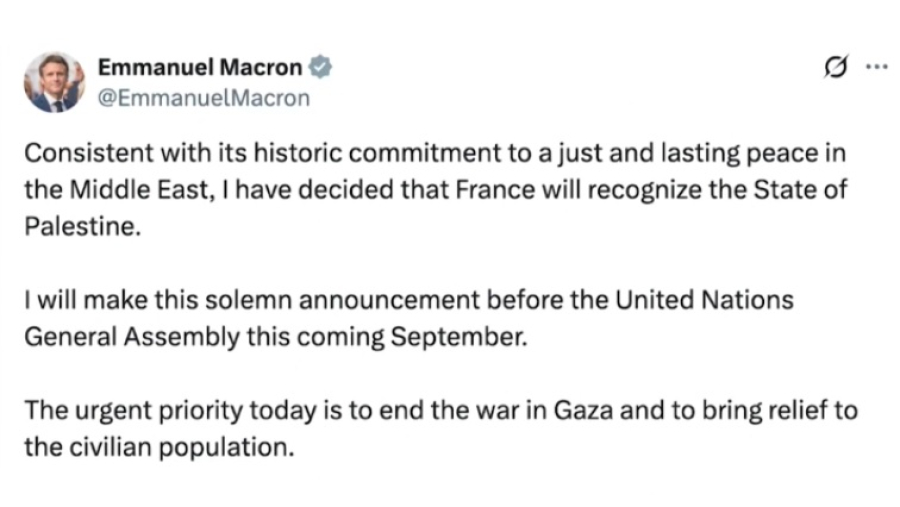Click the words "lasting peace" in the post
Image resolution: width=900 pixels, height=507 pixels.
click(x=743, y=155)
